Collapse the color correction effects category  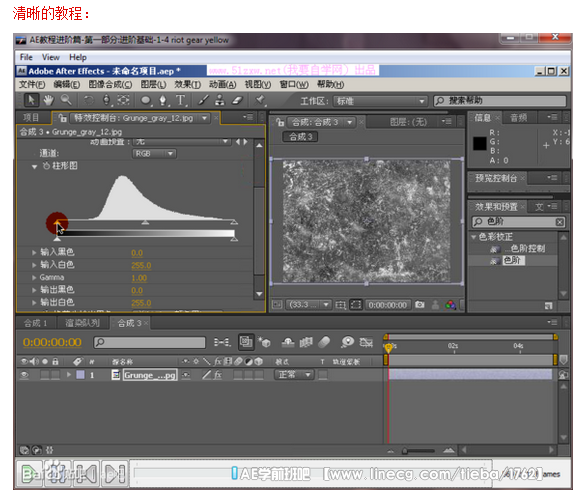(x=474, y=237)
